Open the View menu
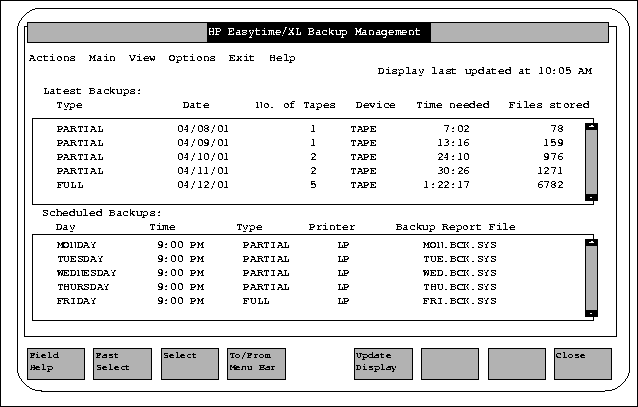 [142, 58]
